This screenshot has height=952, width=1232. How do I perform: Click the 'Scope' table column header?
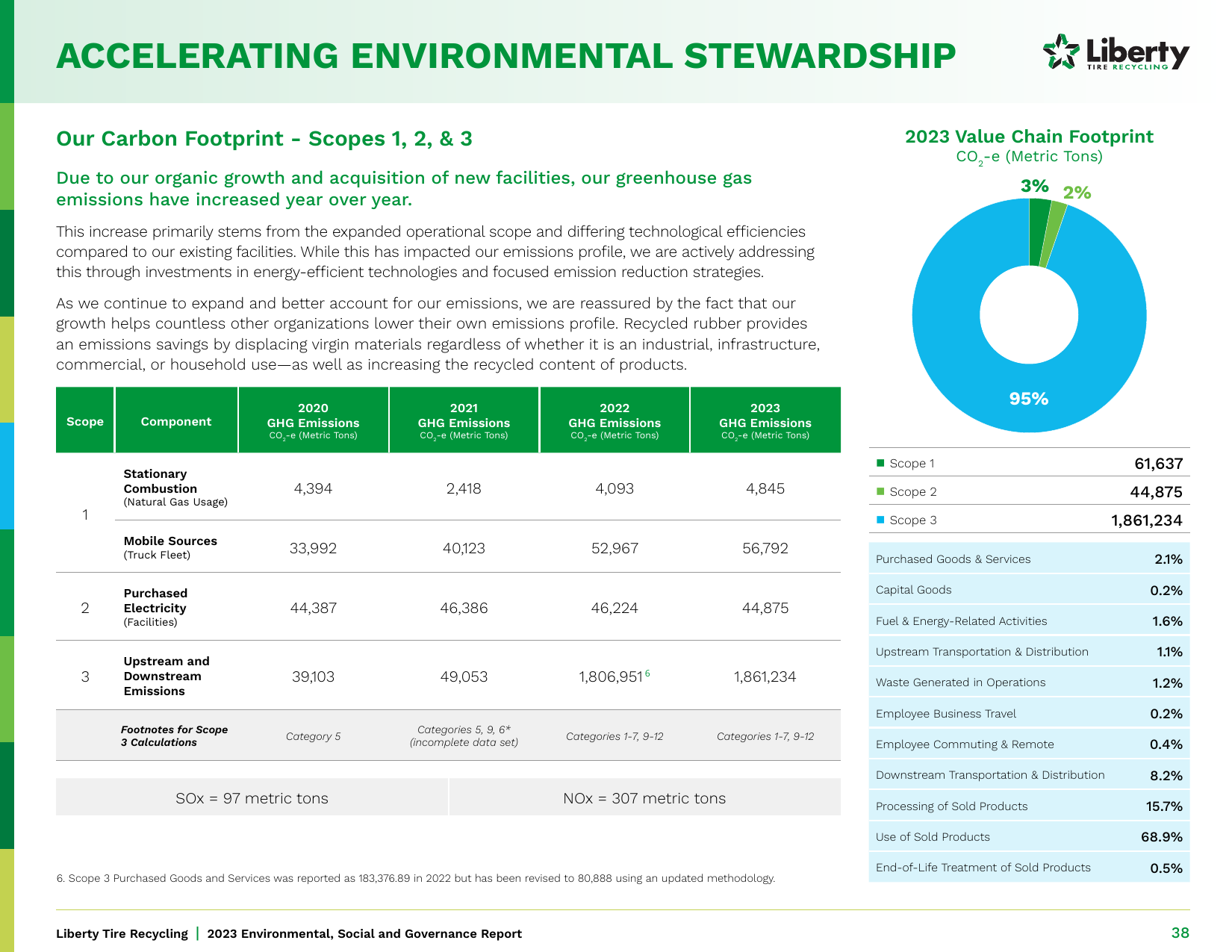(x=85, y=420)
